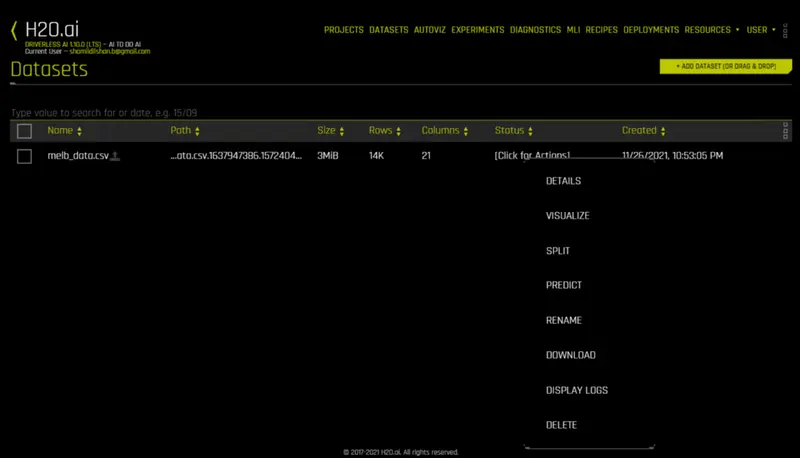Select Split from dataset actions
The width and height of the screenshot is (800, 458).
click(x=558, y=251)
